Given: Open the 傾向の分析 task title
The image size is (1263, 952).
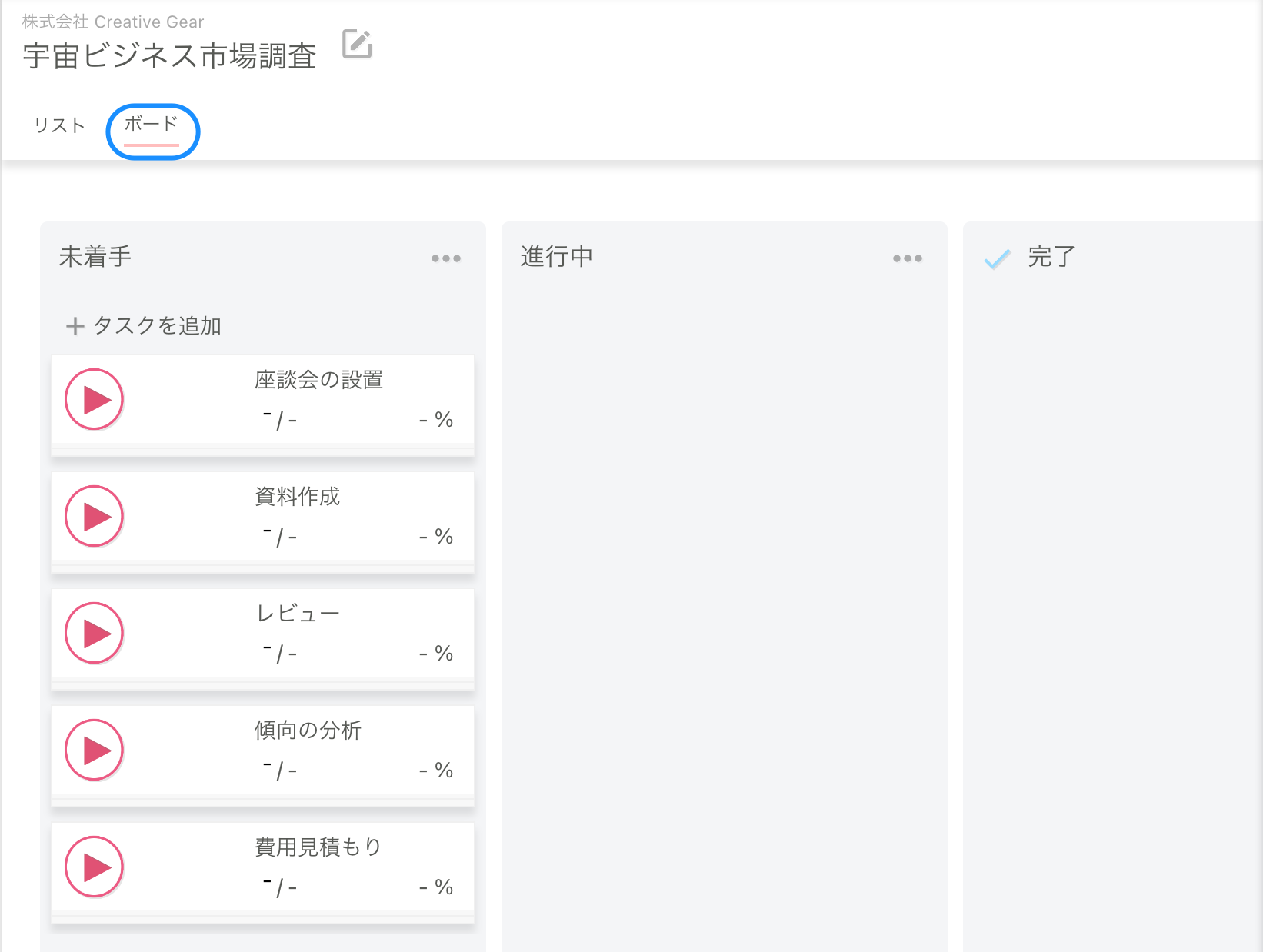Looking at the screenshot, I should (308, 731).
